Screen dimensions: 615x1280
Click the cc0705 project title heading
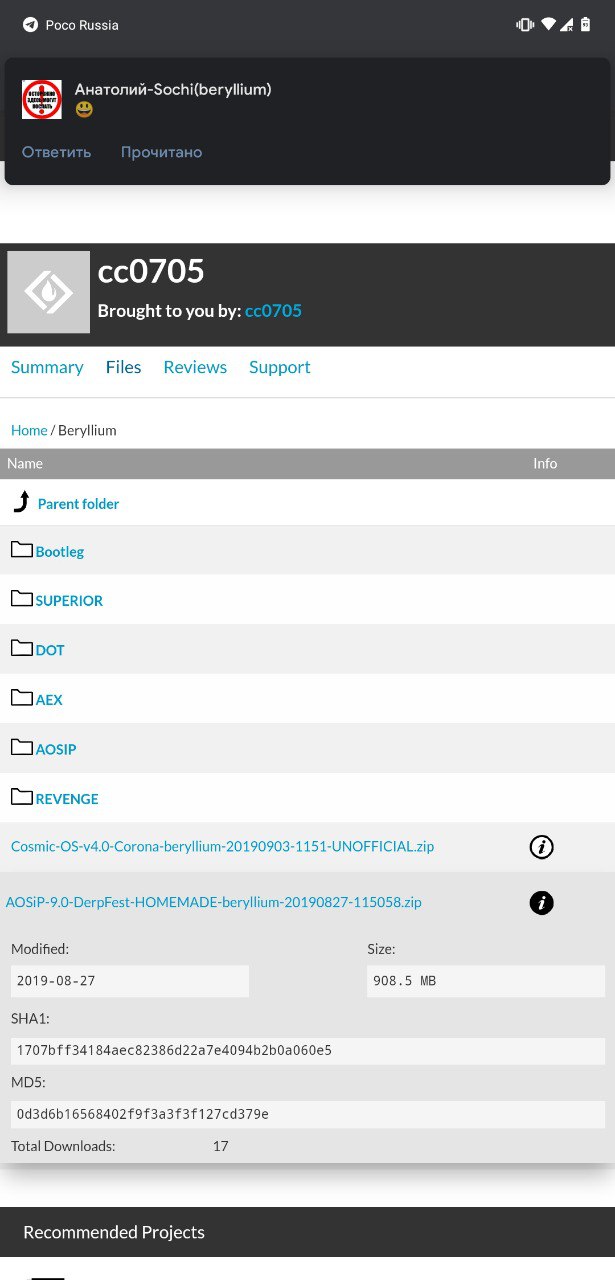click(x=151, y=271)
